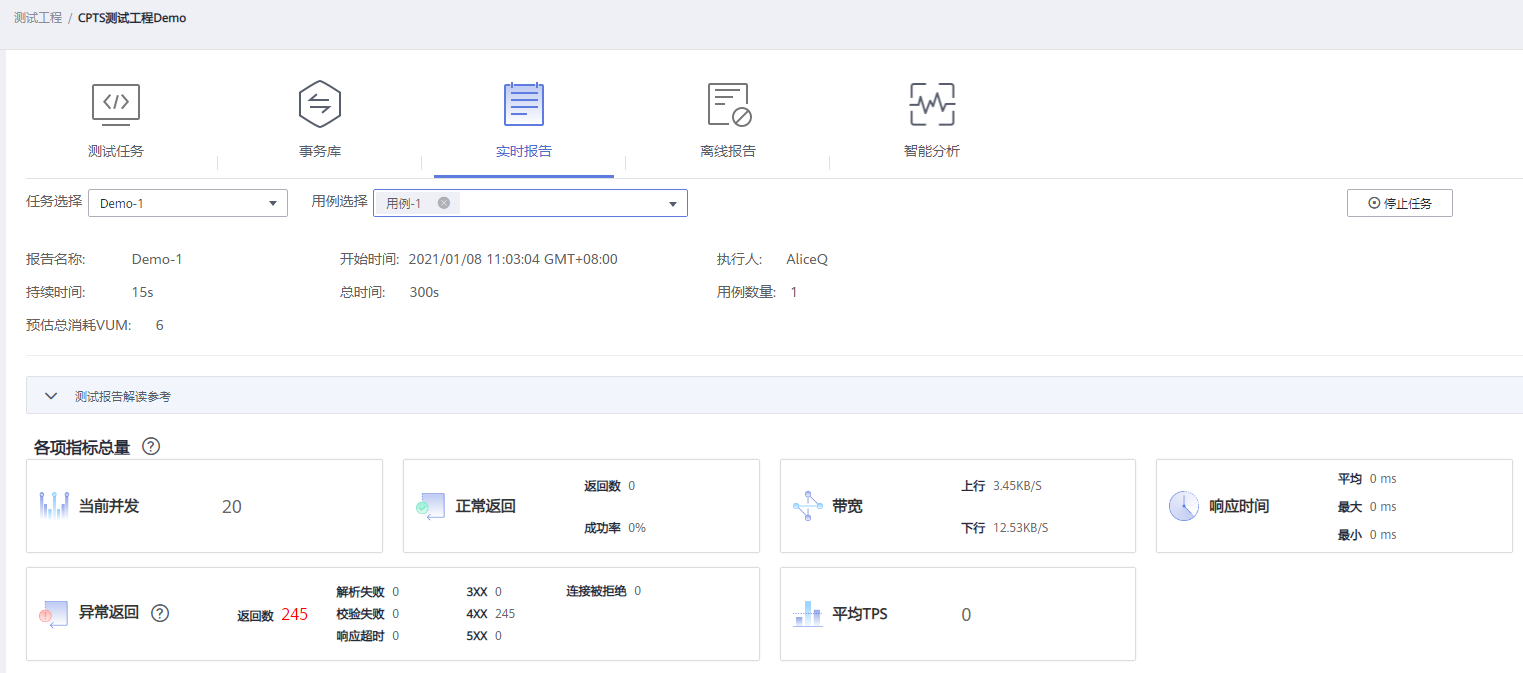Click the 解析失败 label
The image size is (1523, 673).
360,591
